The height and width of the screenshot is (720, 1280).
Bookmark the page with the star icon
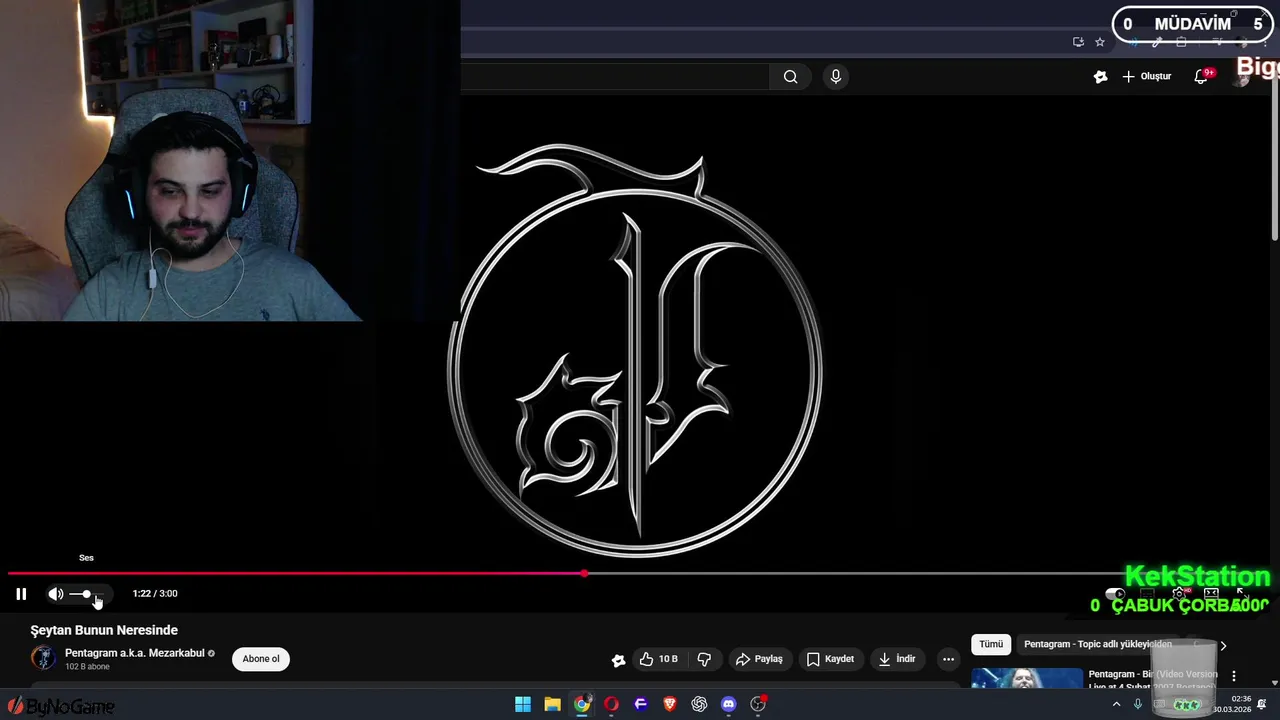[1100, 42]
